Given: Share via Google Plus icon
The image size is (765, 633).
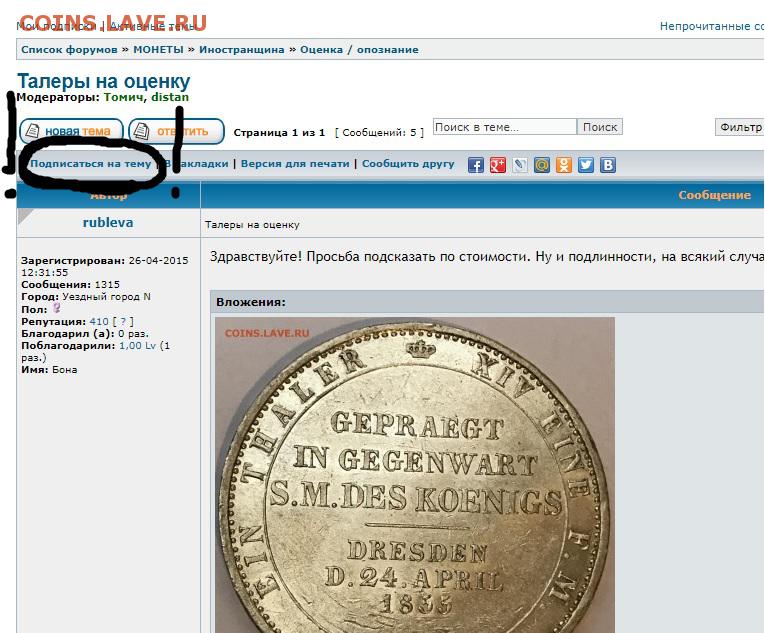Looking at the screenshot, I should click(x=498, y=165).
